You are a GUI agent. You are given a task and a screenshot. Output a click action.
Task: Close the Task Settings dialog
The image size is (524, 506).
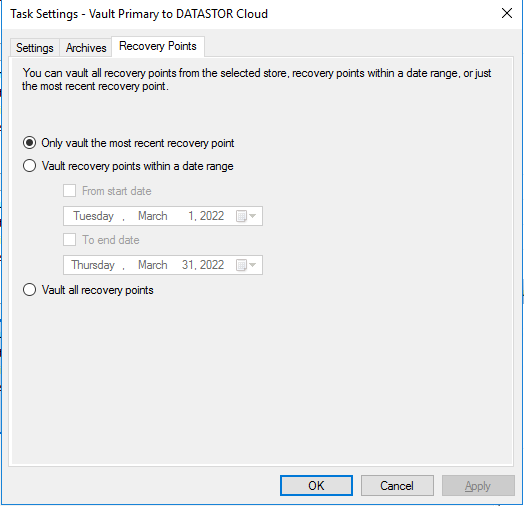pyautogui.click(x=507, y=13)
